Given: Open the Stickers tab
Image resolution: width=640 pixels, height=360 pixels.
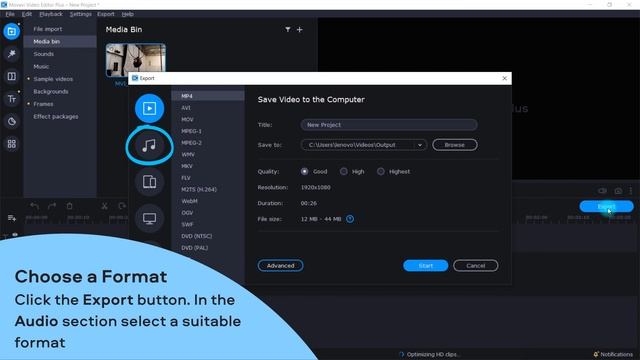Looking at the screenshot, I should click(x=11, y=121).
